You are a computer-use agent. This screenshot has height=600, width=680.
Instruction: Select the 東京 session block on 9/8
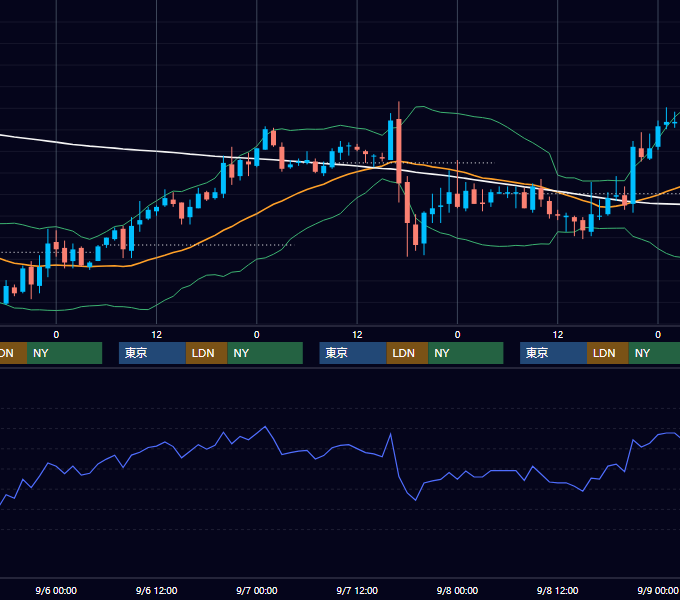pos(553,353)
